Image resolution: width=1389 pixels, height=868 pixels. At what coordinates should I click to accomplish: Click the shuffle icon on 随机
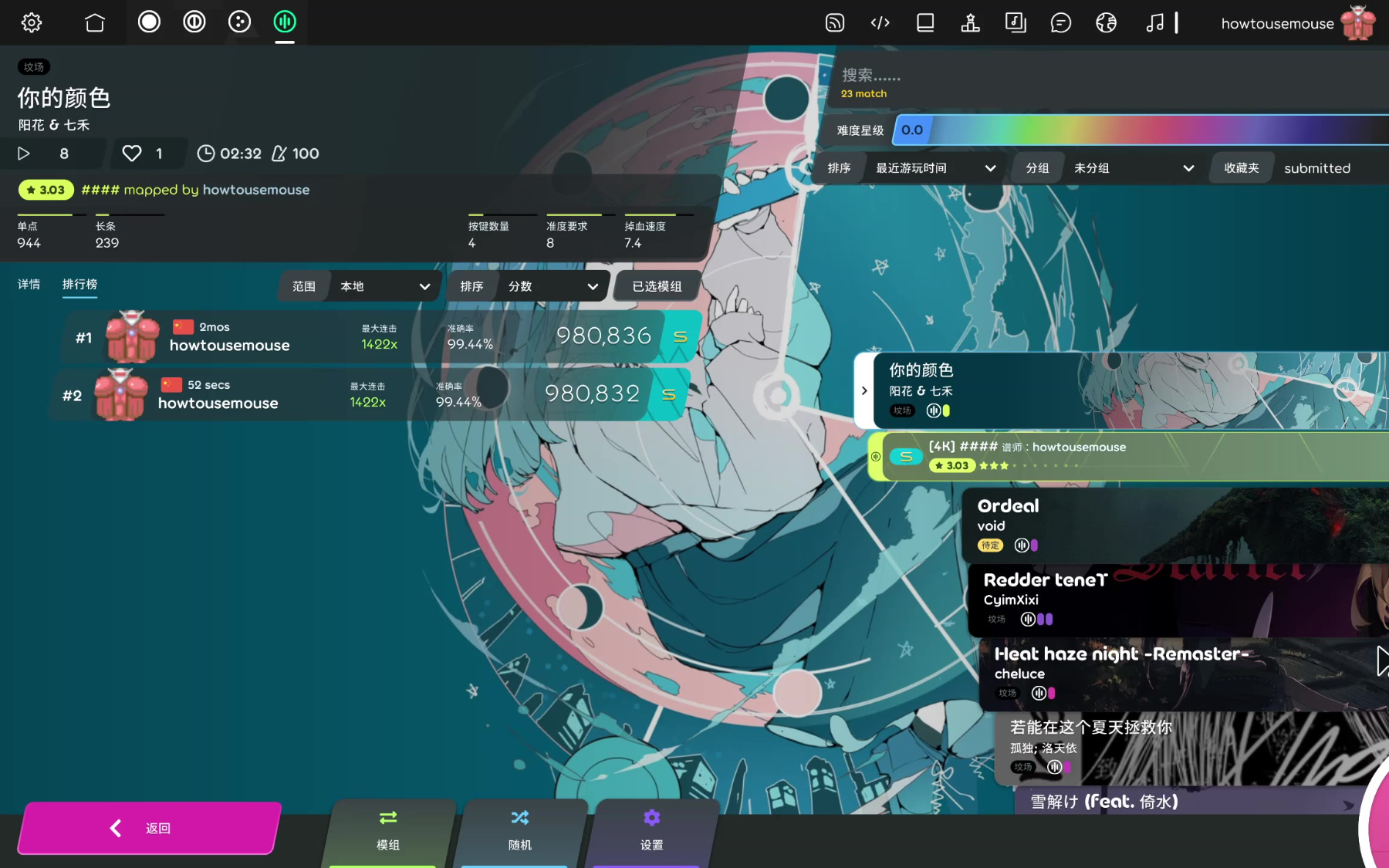(x=520, y=818)
